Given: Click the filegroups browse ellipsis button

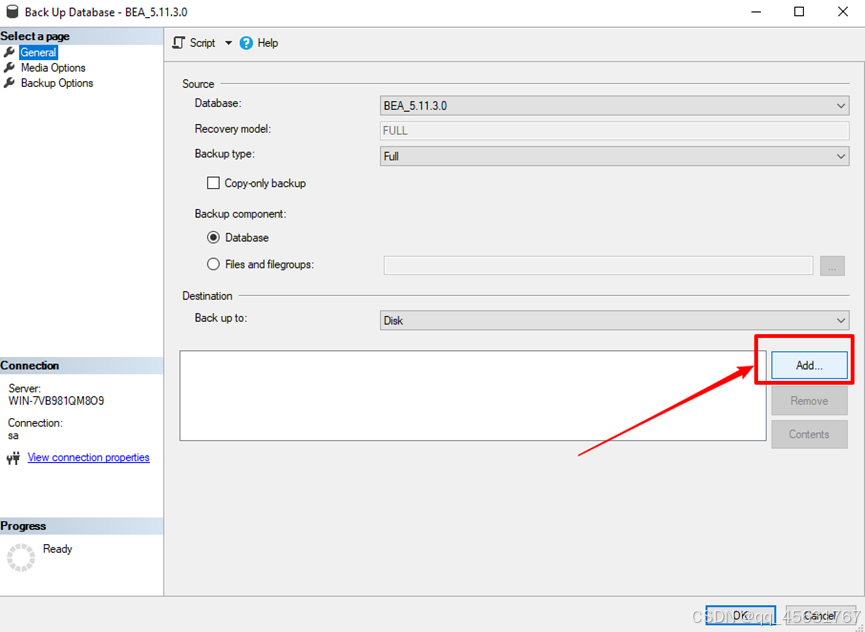Looking at the screenshot, I should coord(832,266).
